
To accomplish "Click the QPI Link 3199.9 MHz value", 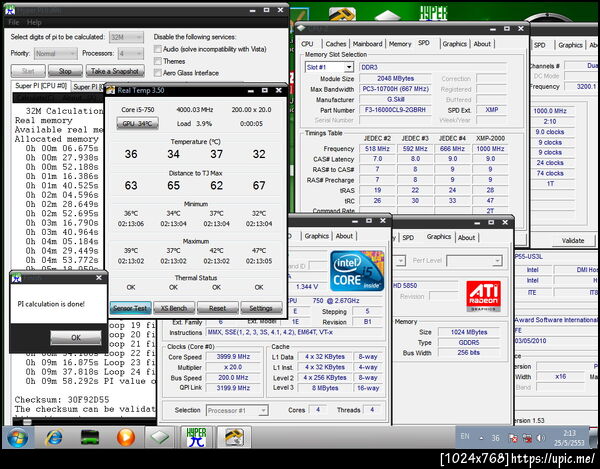I will pos(233,388).
